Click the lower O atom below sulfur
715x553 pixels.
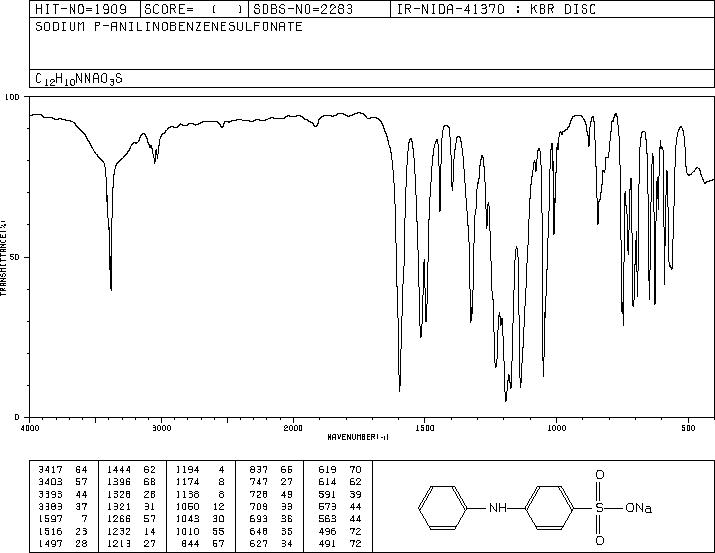pos(600,541)
